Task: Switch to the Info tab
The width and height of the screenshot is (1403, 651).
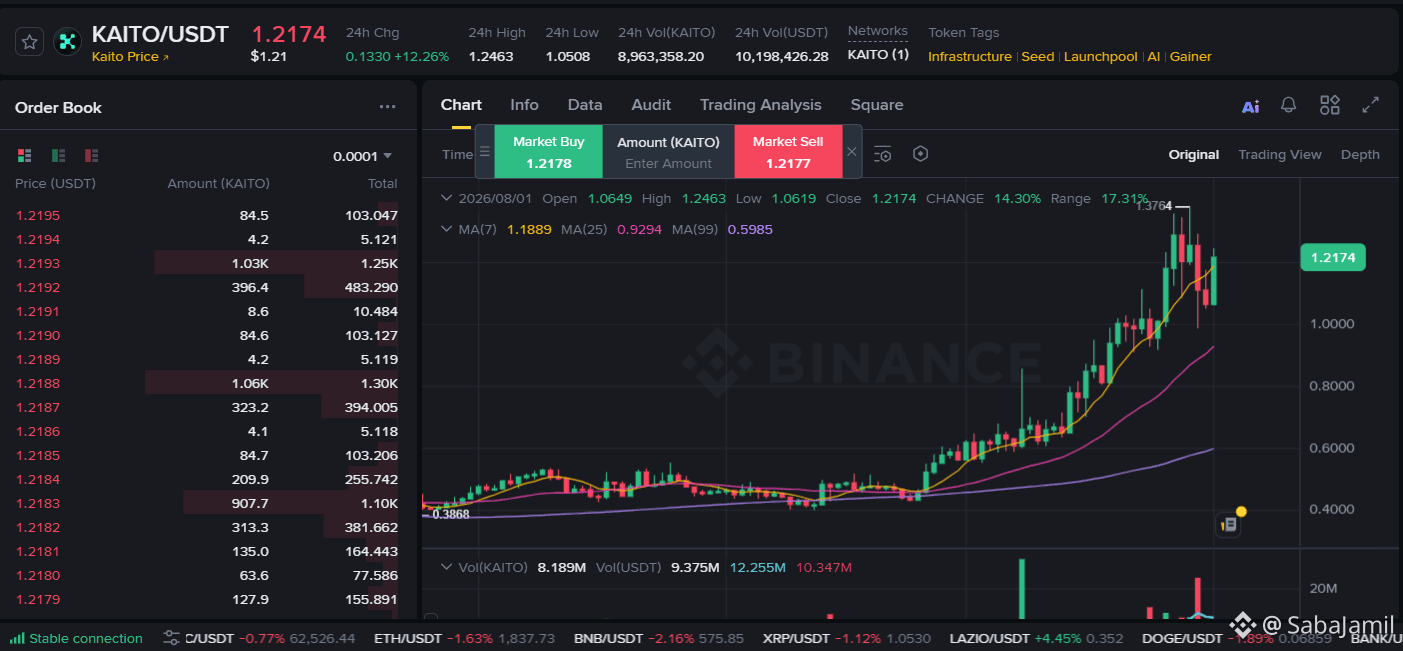Action: coord(524,105)
